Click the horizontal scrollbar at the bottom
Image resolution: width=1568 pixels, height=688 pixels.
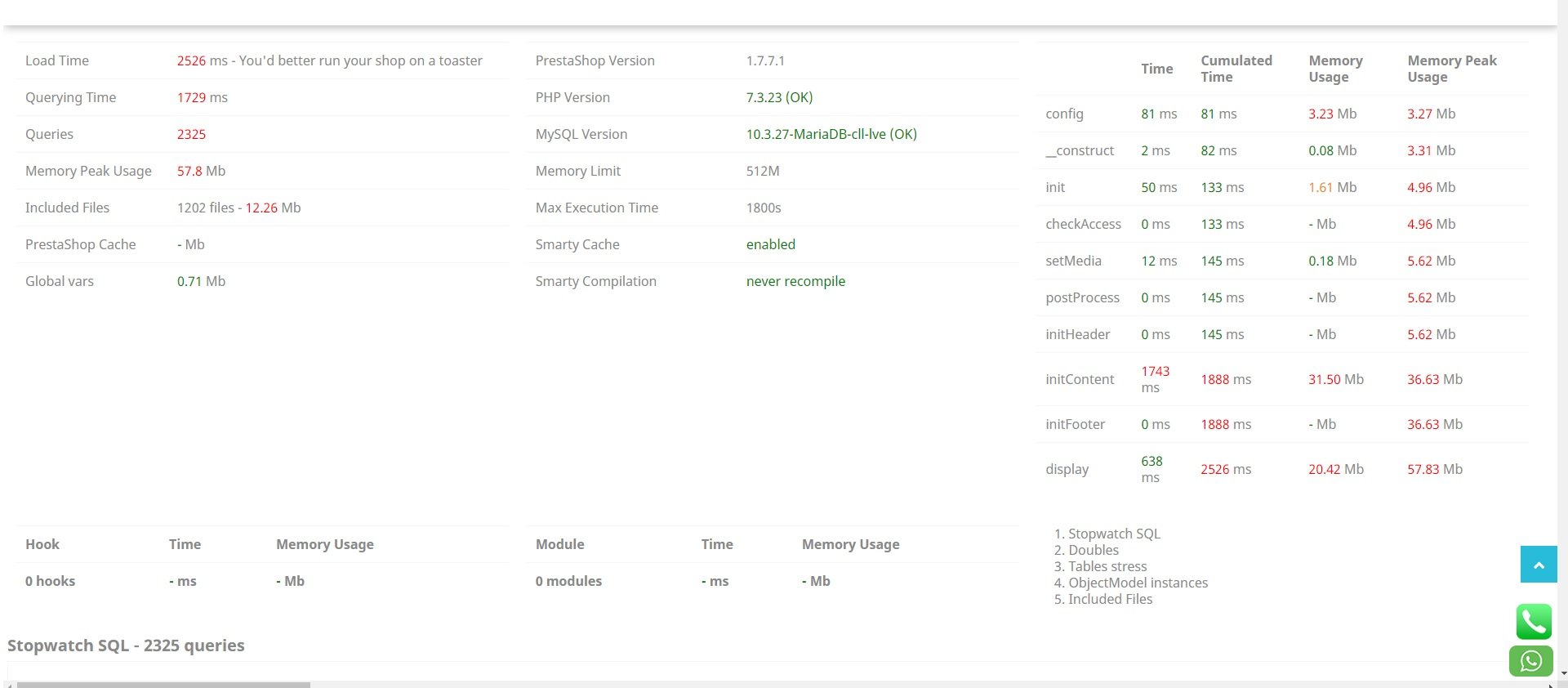pyautogui.click(x=163, y=685)
